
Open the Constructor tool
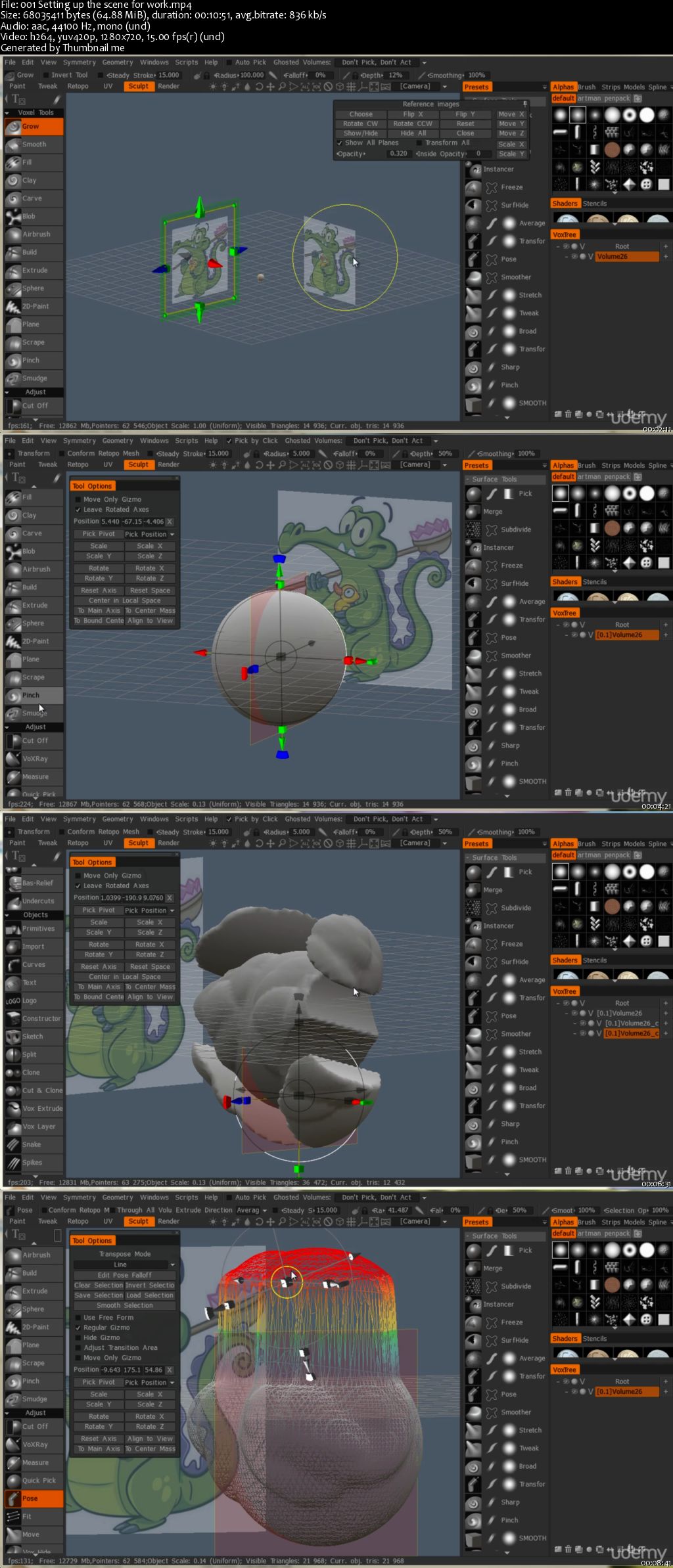(34, 1018)
